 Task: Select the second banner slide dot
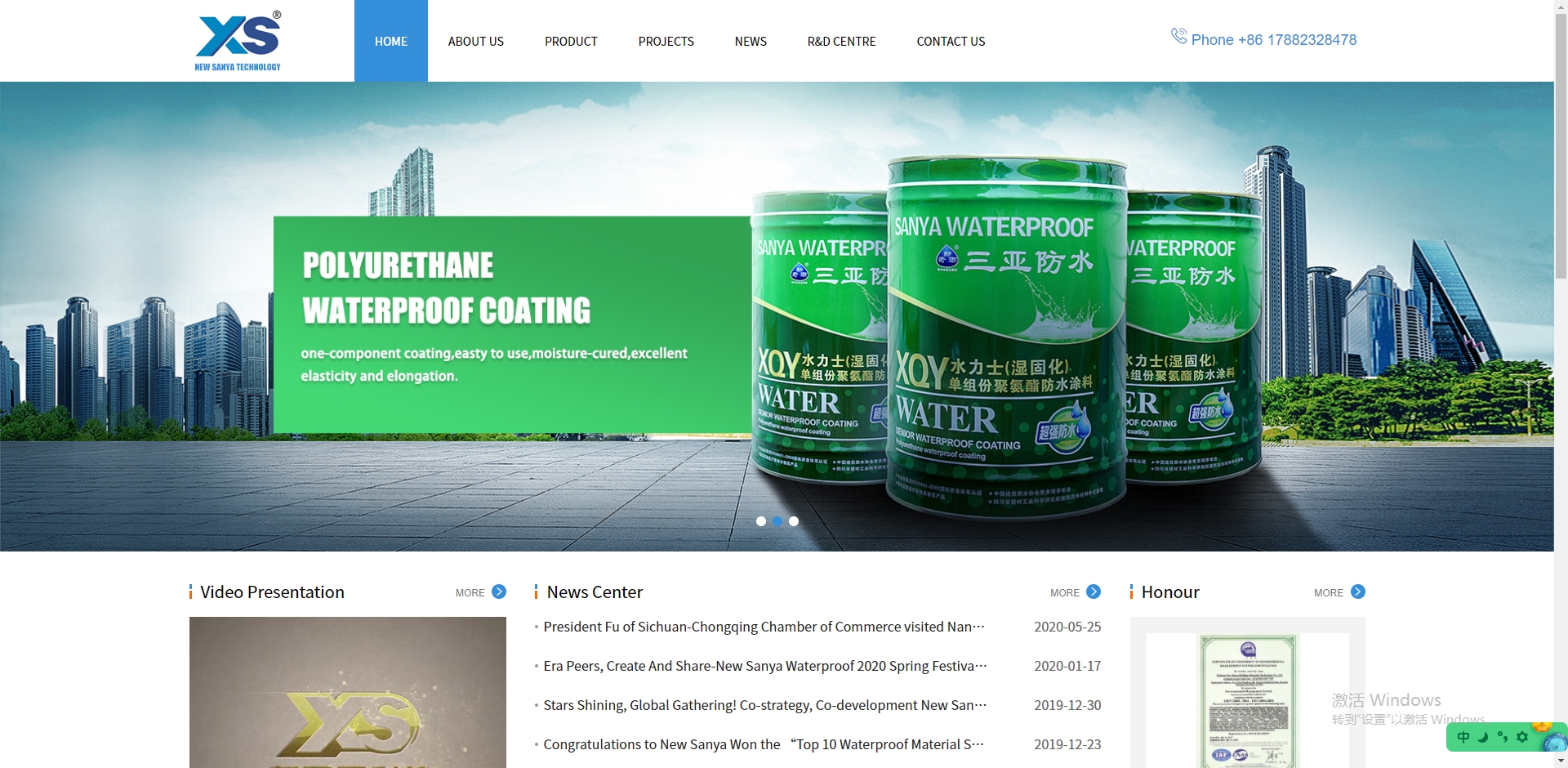pyautogui.click(x=777, y=521)
